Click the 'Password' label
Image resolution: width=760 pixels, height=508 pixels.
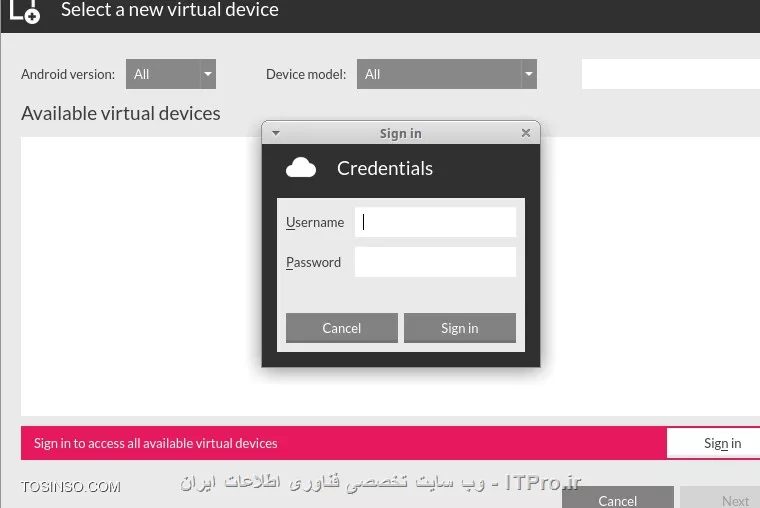coord(313,262)
